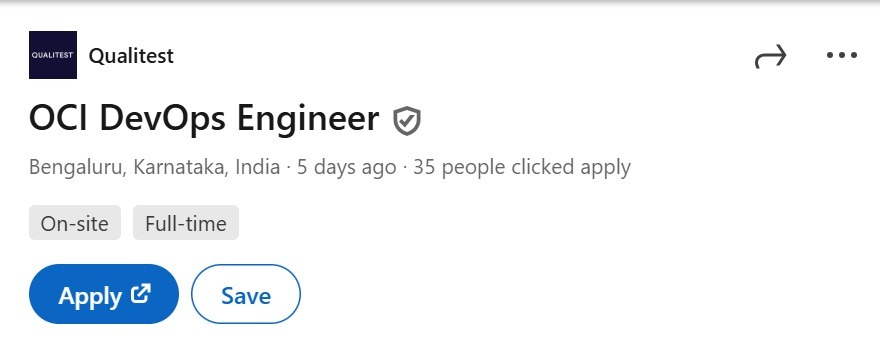Image resolution: width=880 pixels, height=360 pixels.
Task: Click the 'OCI' text in job heading
Action: point(58,119)
